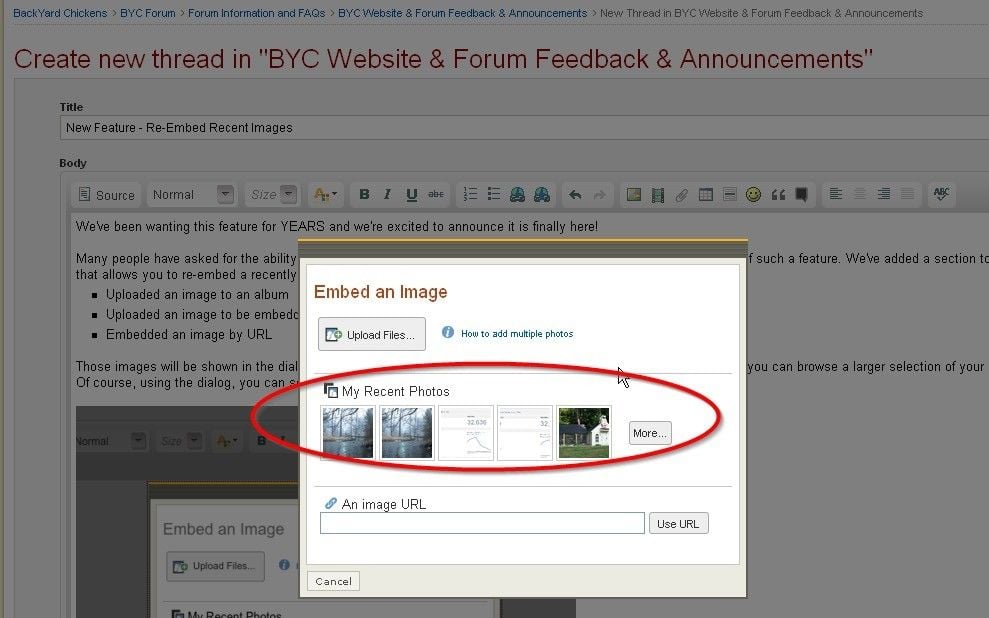Click the undo arrow icon
The image size is (989, 618).
pos(575,195)
